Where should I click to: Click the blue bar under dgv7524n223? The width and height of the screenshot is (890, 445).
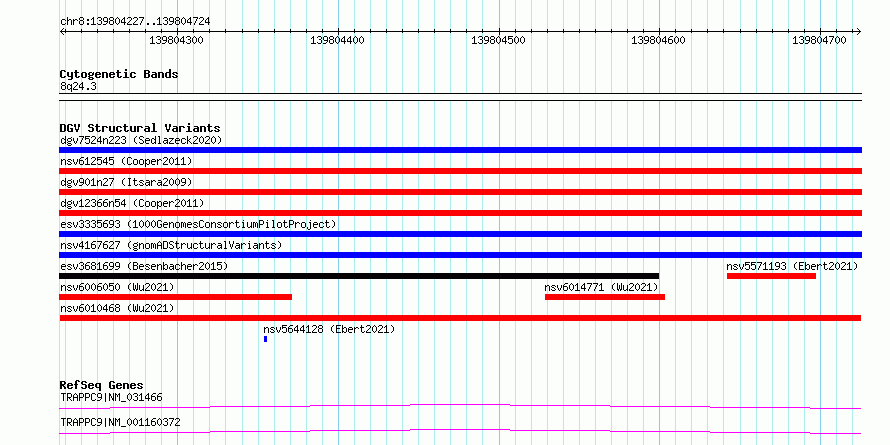coord(460,150)
